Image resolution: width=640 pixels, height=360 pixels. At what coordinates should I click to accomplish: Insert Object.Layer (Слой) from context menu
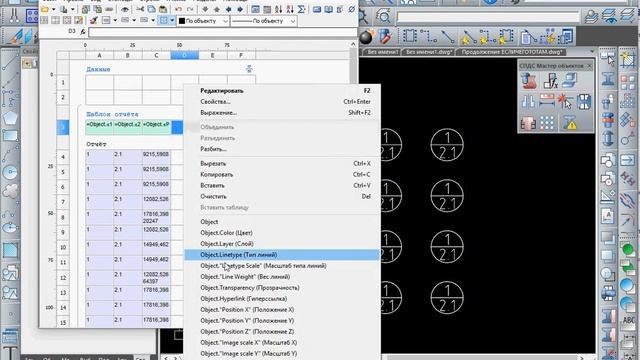282,244
